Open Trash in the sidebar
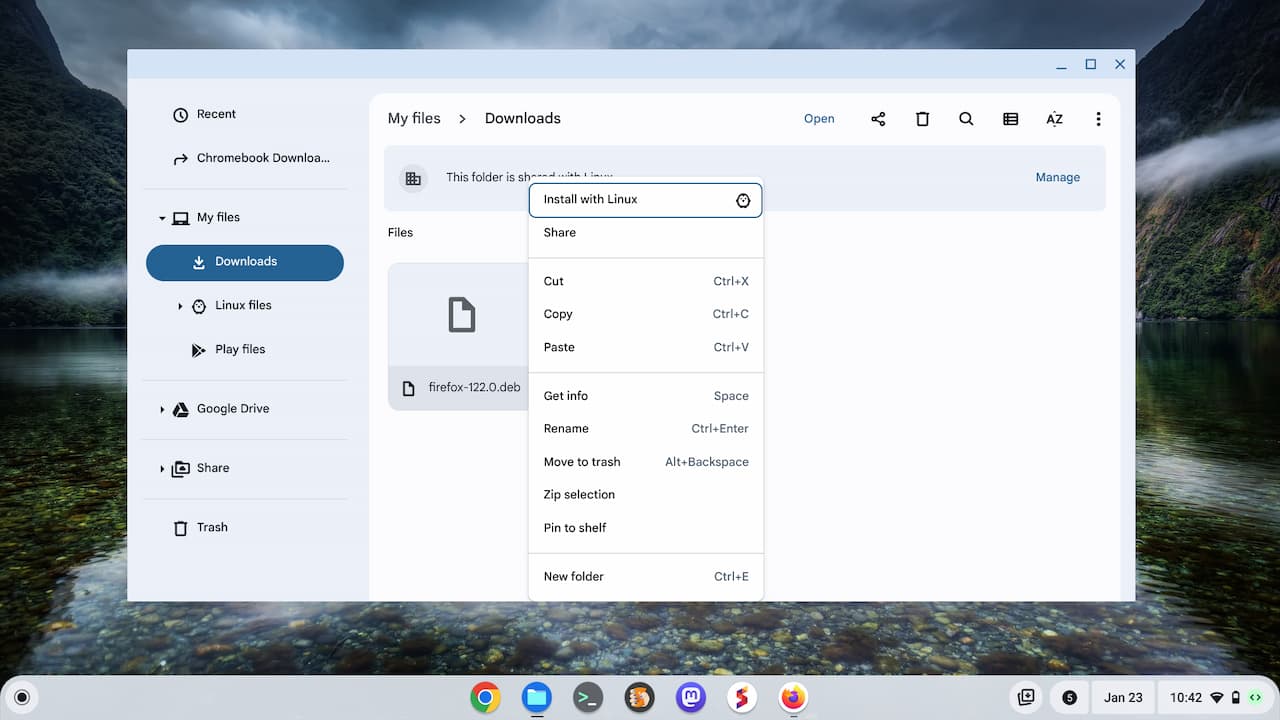This screenshot has width=1280, height=720. click(x=245, y=527)
